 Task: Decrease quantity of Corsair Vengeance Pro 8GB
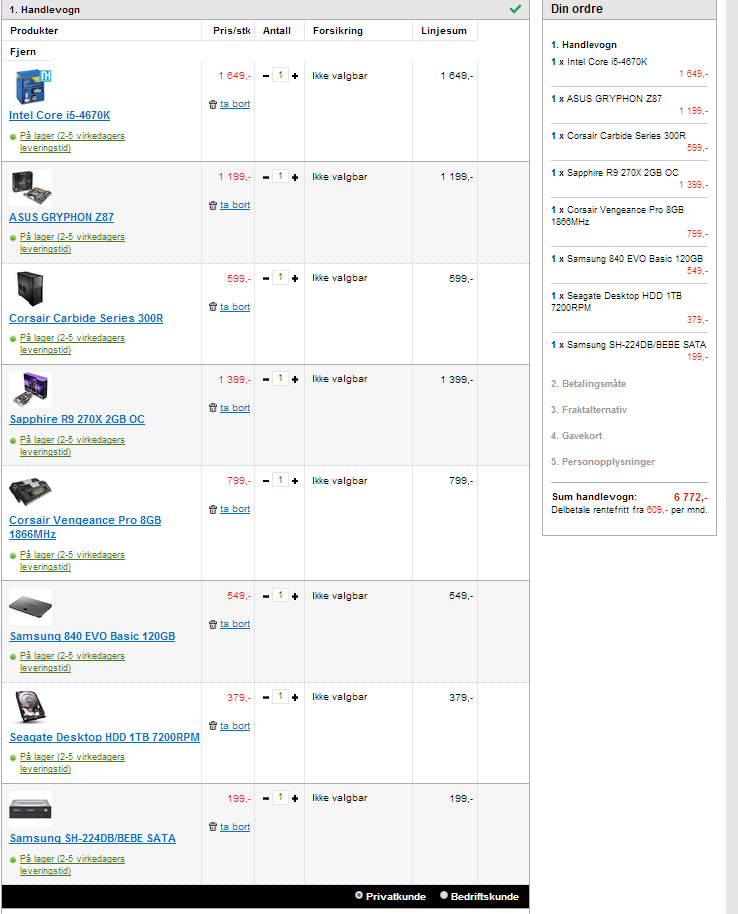266,481
